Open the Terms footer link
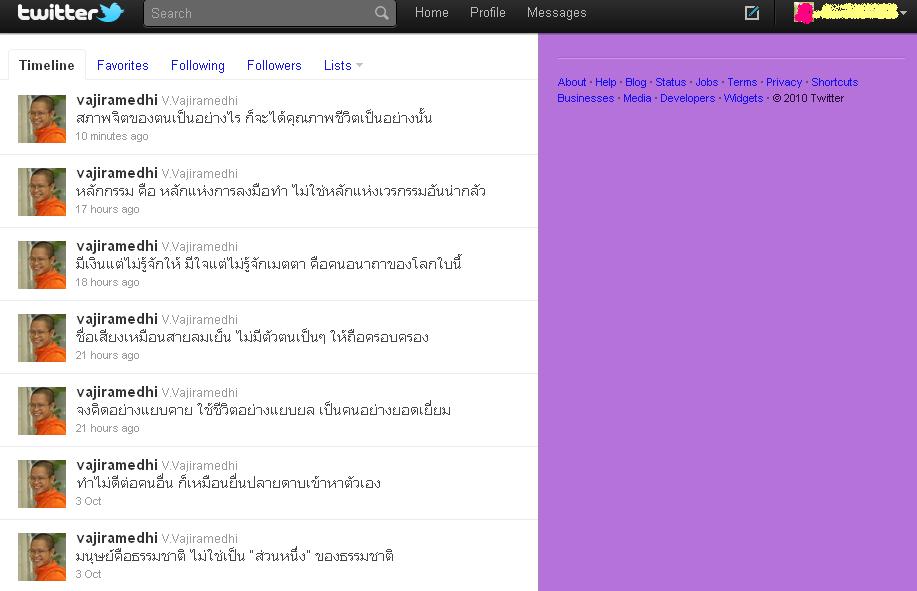Image resolution: width=917 pixels, height=591 pixels. click(x=742, y=82)
